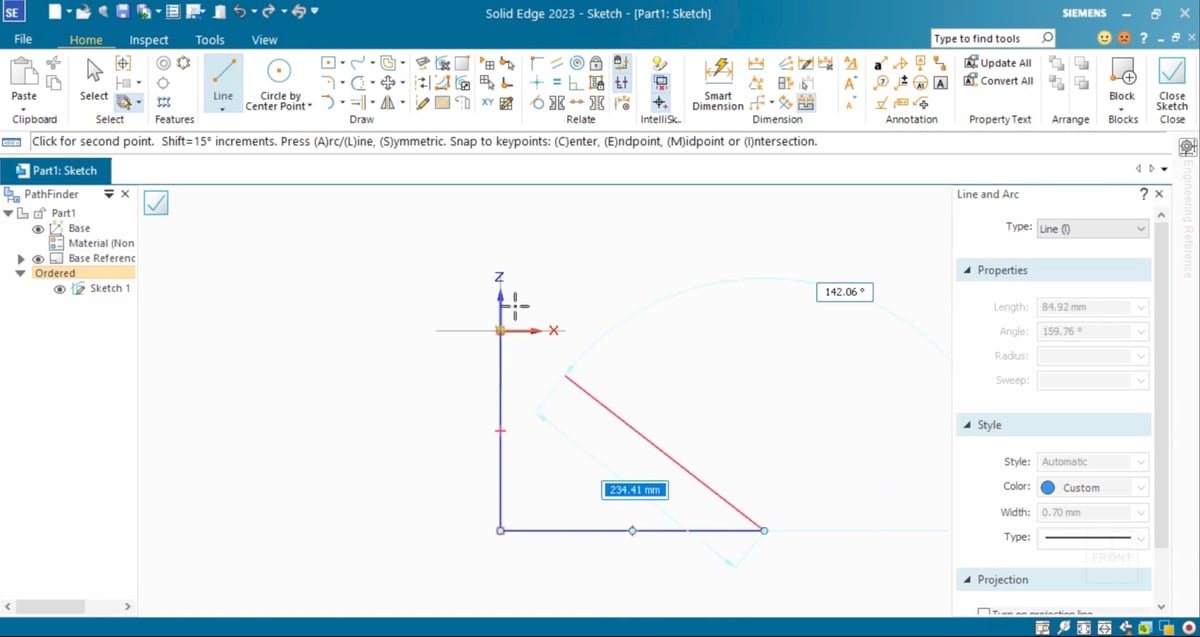
Task: Click the happy smiley feedback icon
Action: [x=1104, y=38]
